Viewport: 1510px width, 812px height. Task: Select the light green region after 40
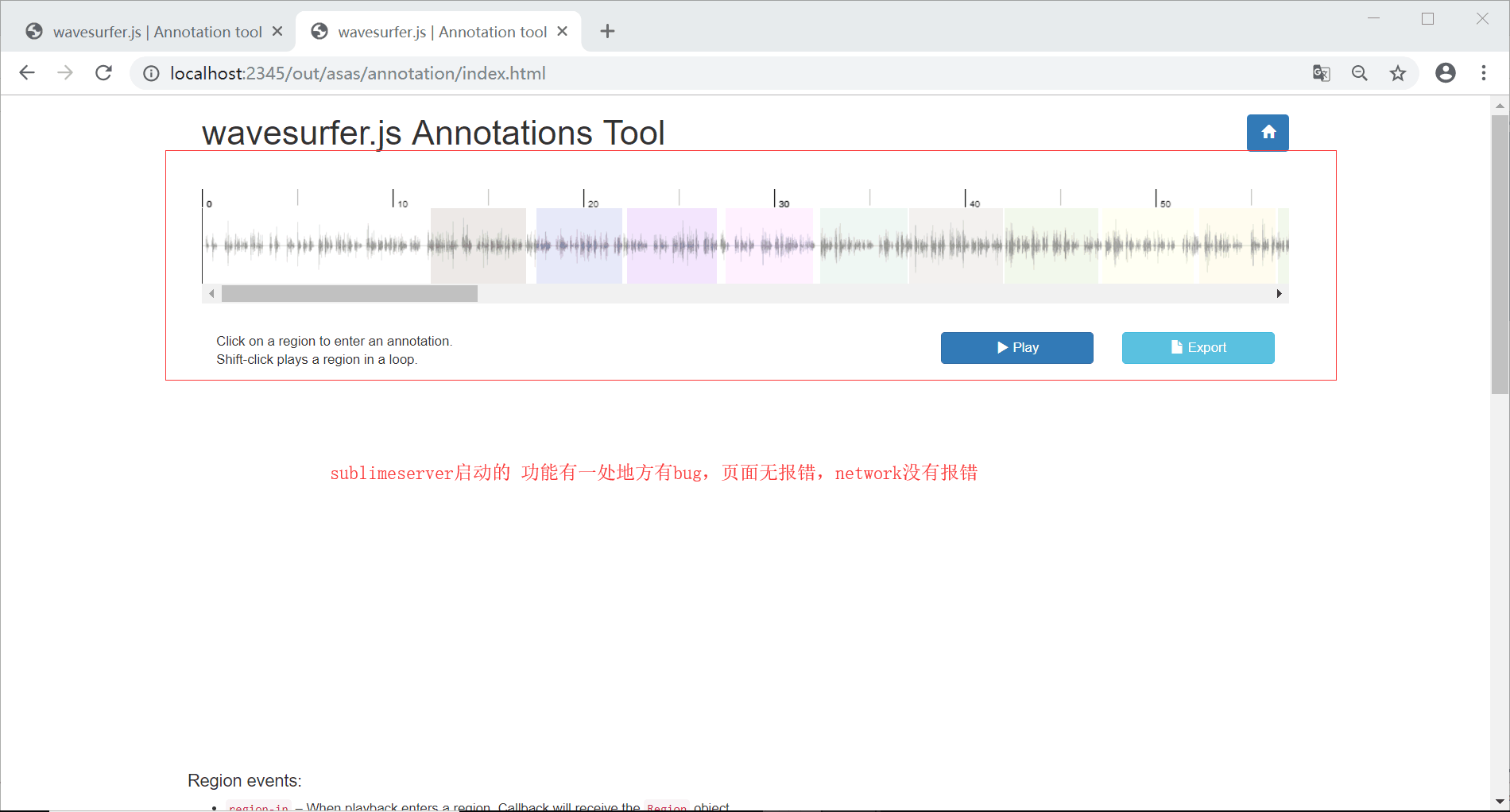coord(1051,246)
